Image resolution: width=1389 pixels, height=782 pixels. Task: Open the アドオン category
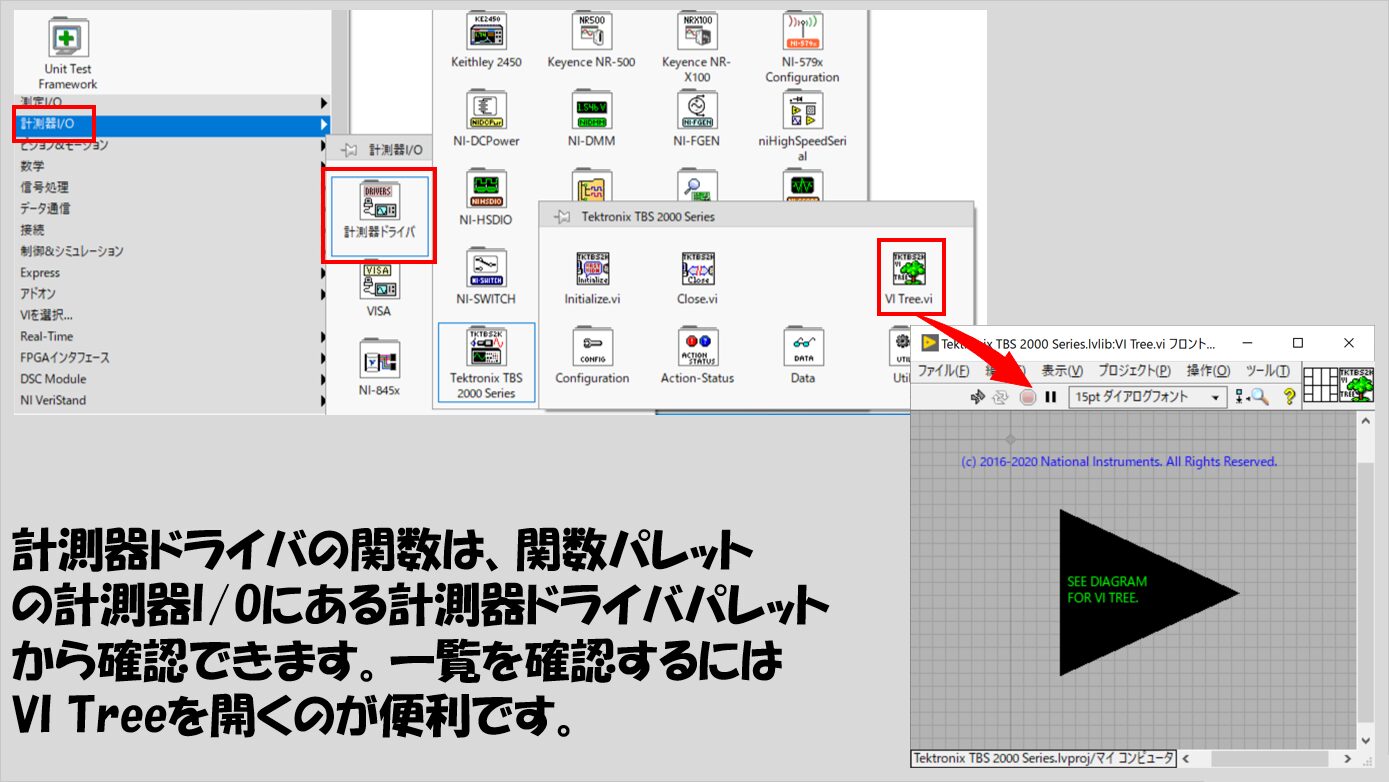[172, 294]
